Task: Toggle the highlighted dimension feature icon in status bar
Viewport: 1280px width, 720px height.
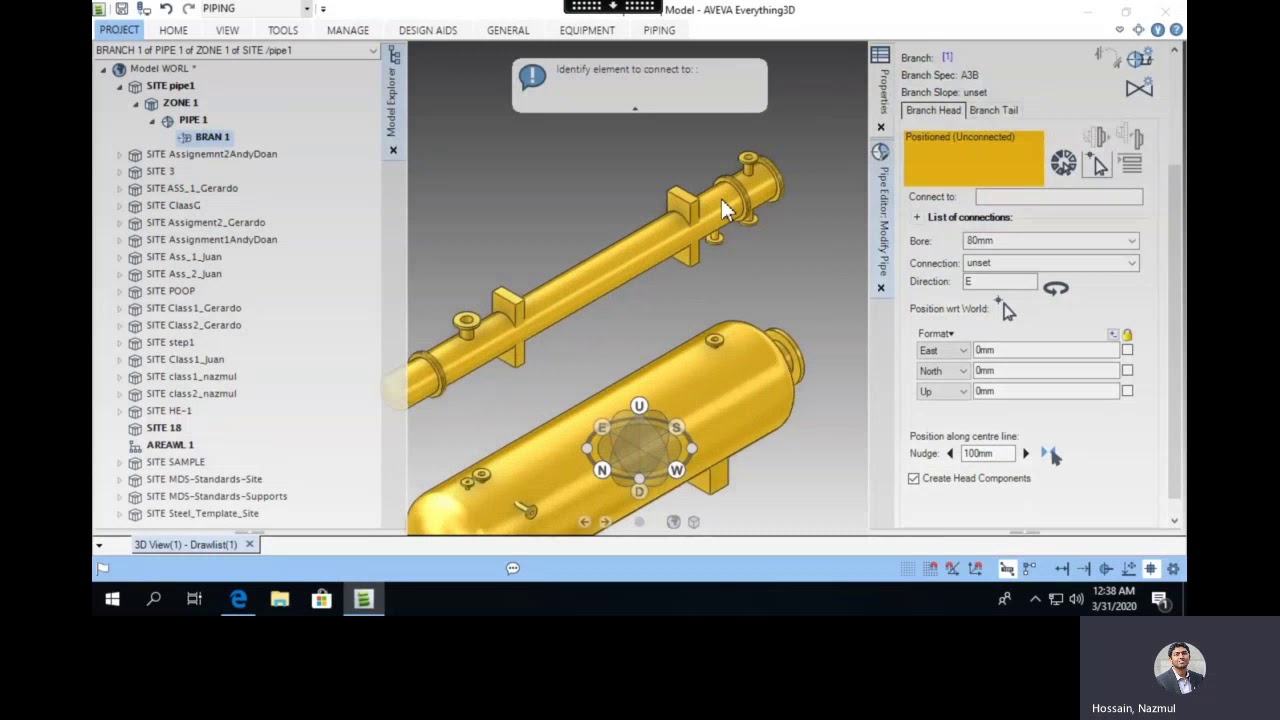Action: click(1007, 569)
